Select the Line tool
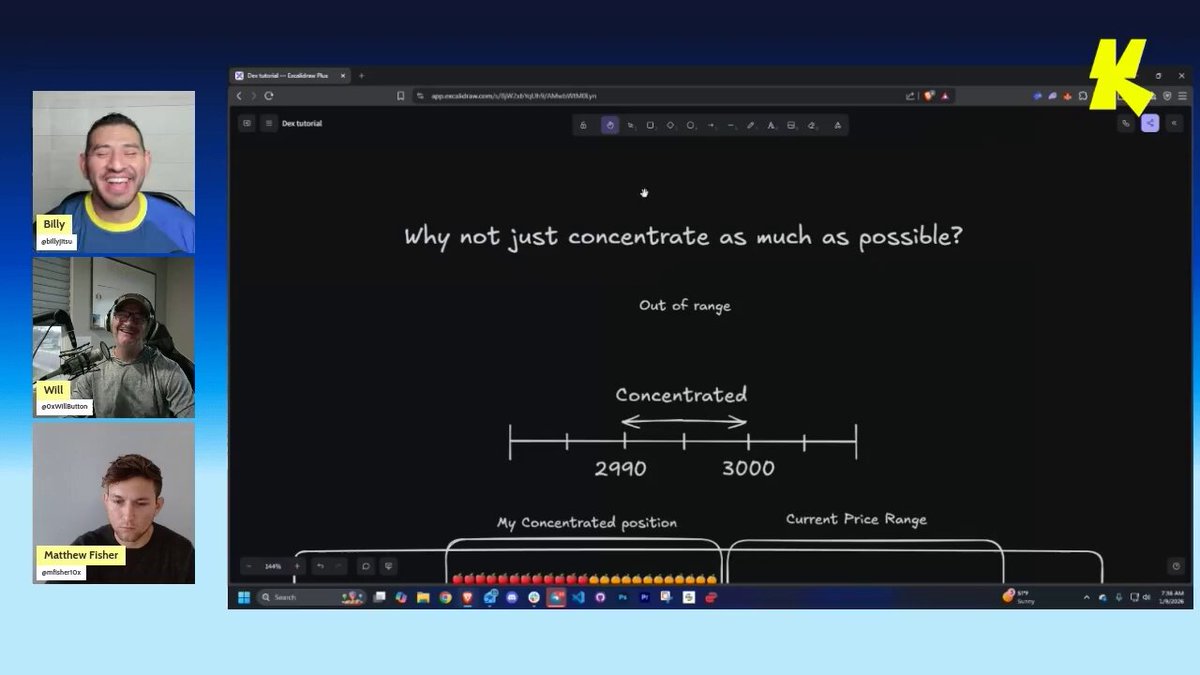The width and height of the screenshot is (1200, 675). [x=731, y=125]
